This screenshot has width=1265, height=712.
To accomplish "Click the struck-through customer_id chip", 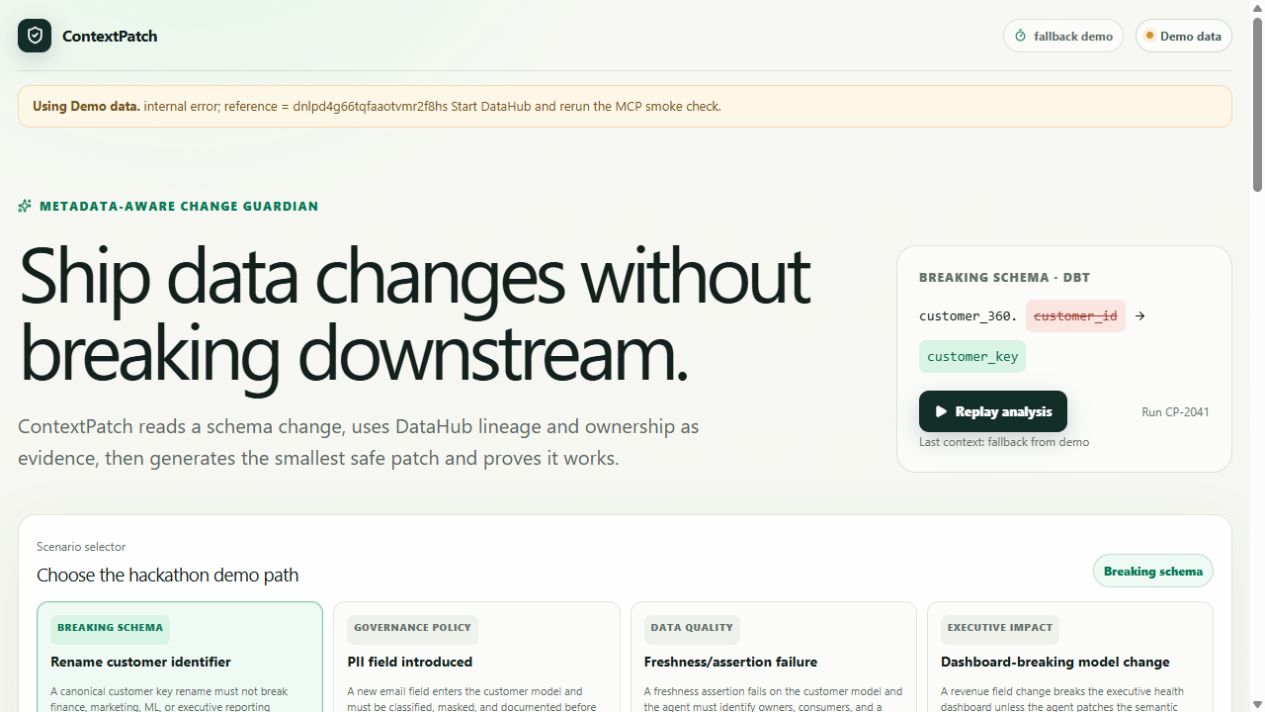I will tap(1075, 316).
